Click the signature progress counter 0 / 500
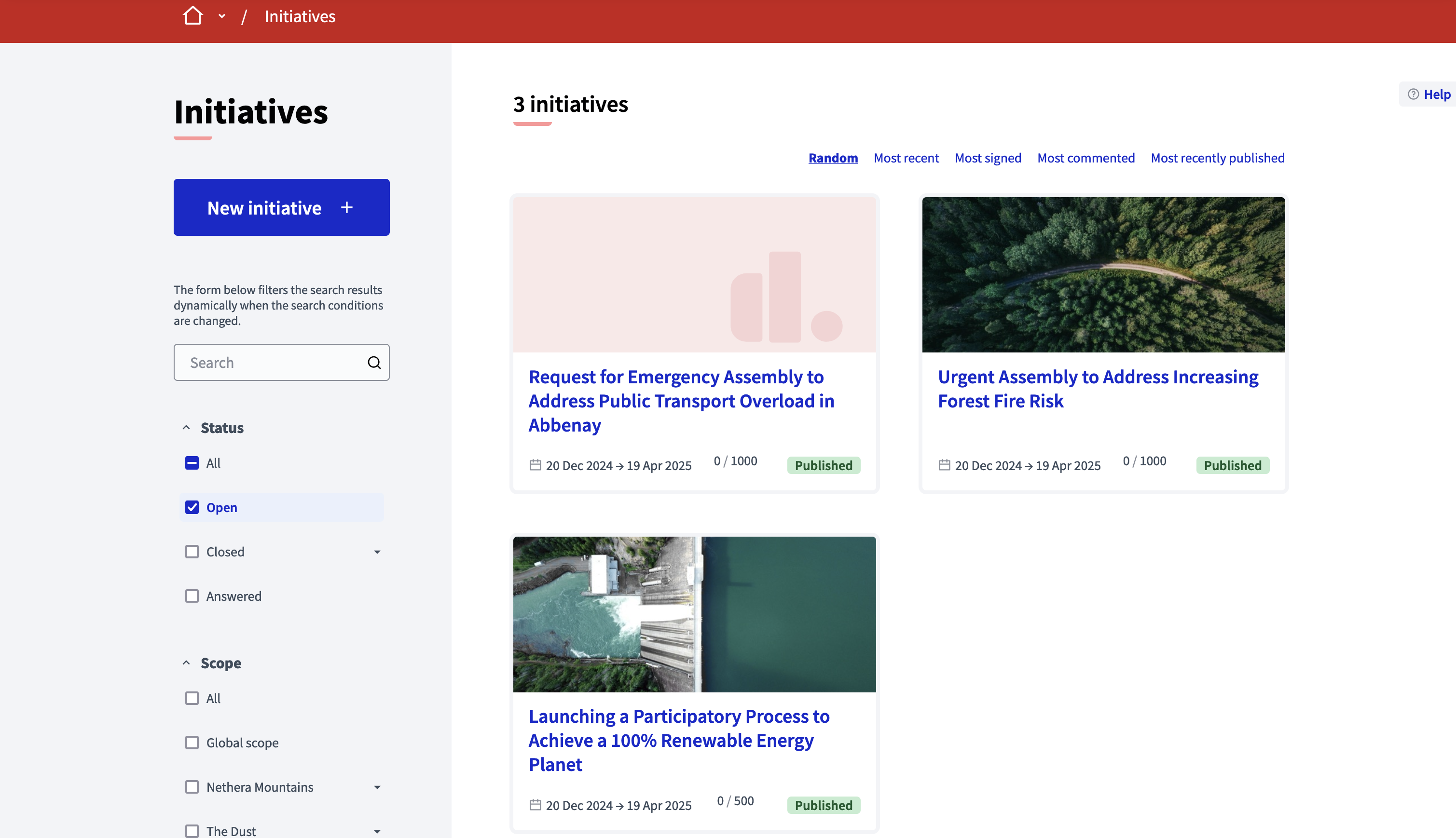This screenshot has width=1456, height=838. tap(735, 800)
